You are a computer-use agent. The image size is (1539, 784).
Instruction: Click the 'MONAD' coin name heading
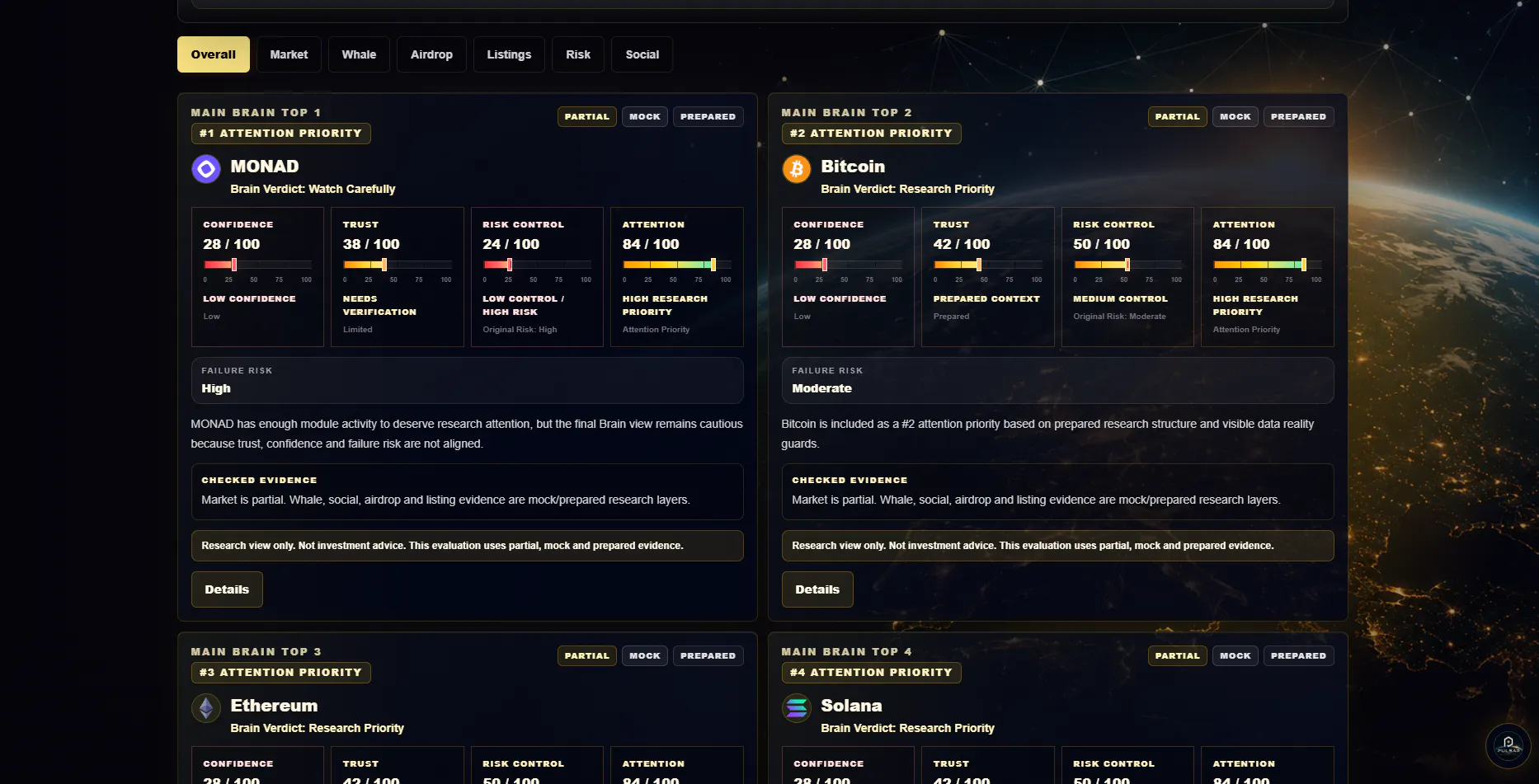click(265, 167)
